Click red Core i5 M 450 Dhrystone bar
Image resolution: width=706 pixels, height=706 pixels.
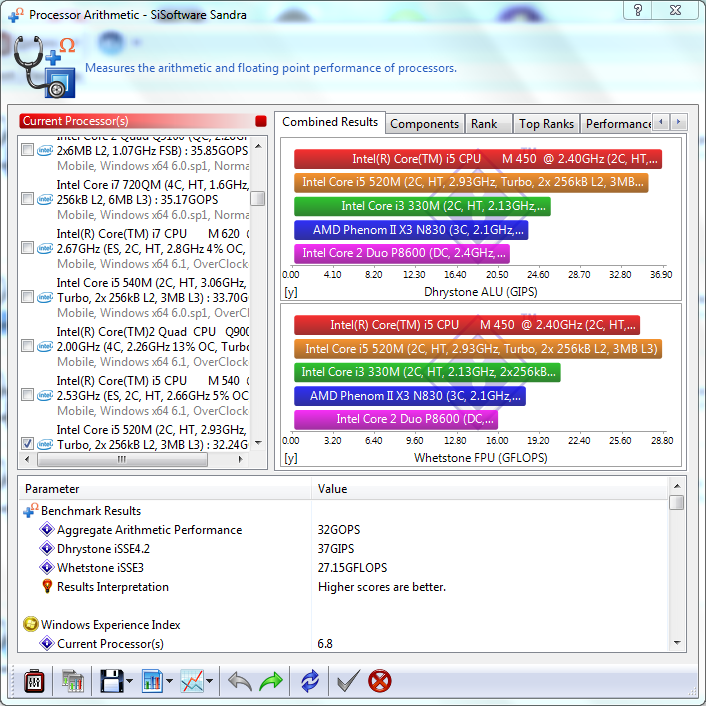click(x=478, y=159)
